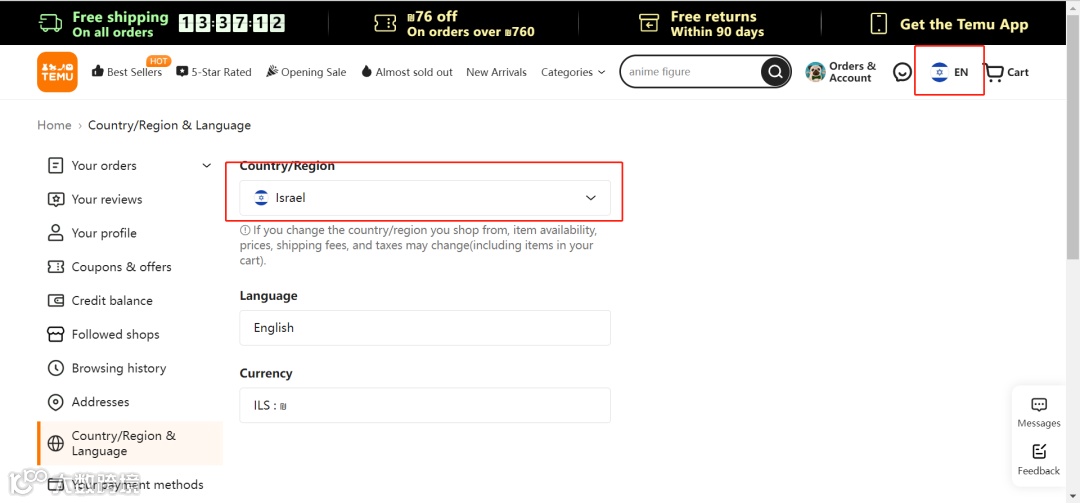This screenshot has height=503, width=1080.
Task: Click the free returns box icon
Action: point(649,23)
